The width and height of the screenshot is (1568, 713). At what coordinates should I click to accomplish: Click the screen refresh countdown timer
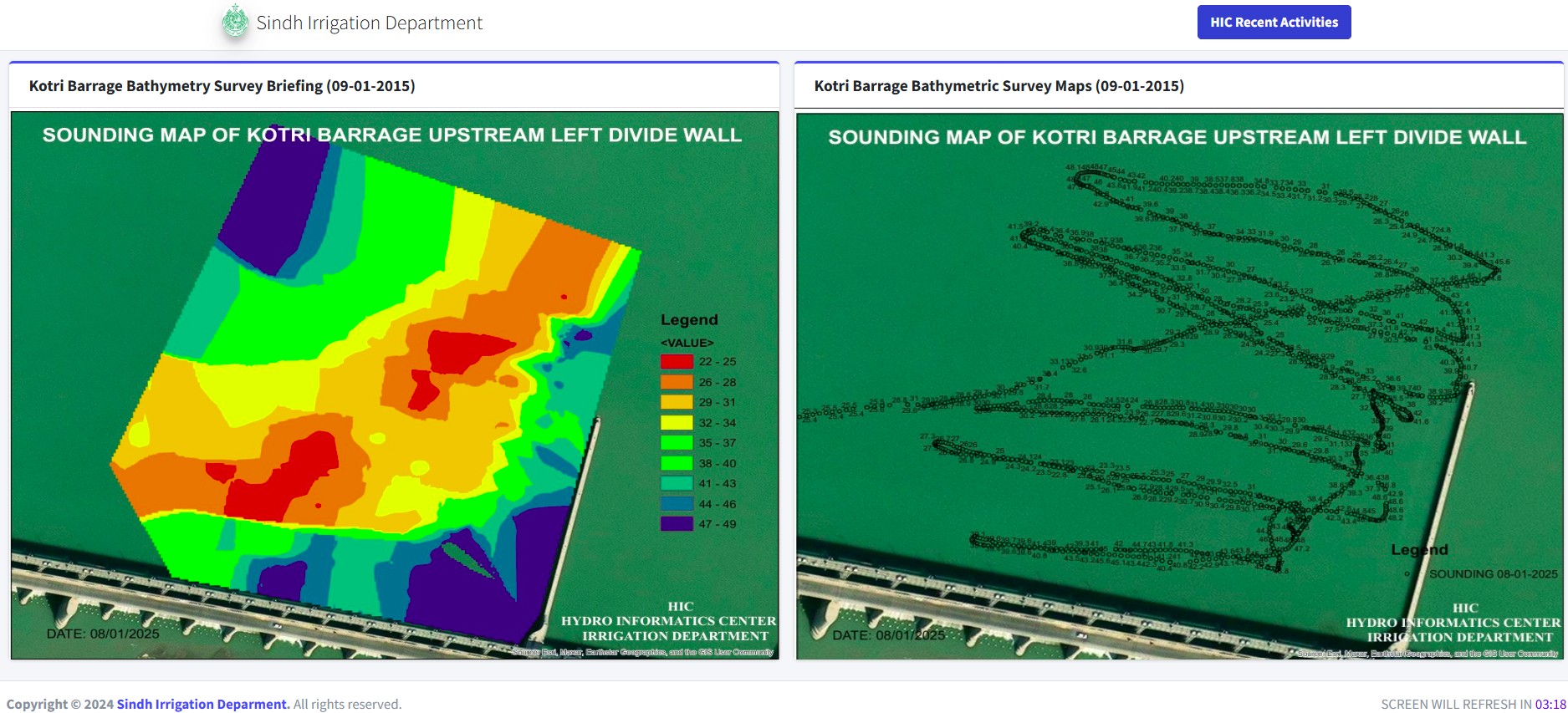1550,704
